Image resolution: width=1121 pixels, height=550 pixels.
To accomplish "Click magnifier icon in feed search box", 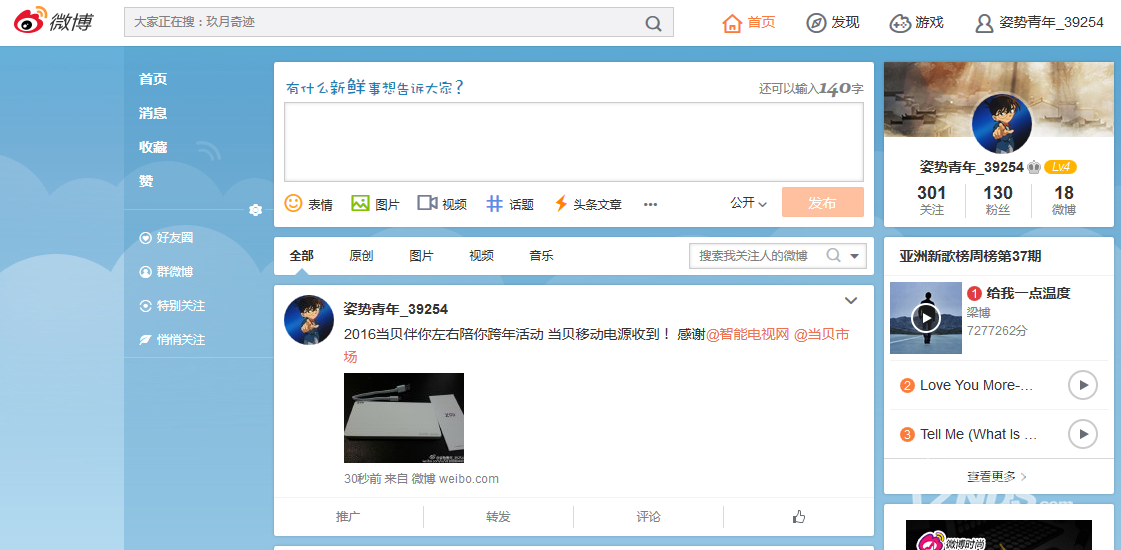I will pos(833,255).
